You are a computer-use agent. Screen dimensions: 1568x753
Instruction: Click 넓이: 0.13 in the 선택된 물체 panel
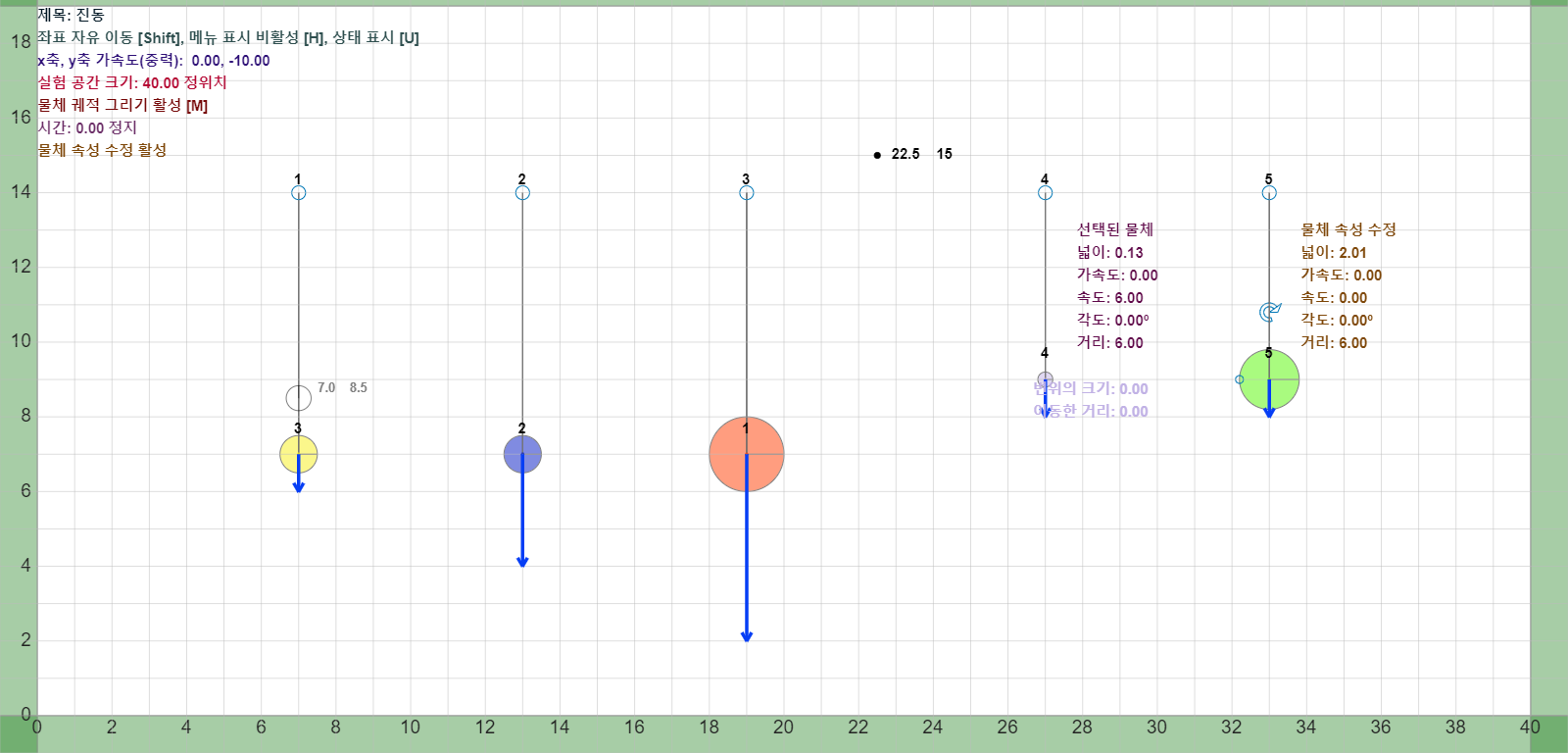pos(1110,252)
